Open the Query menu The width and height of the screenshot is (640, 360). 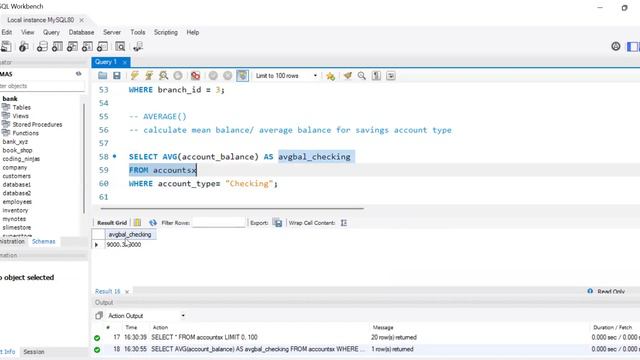point(51,32)
